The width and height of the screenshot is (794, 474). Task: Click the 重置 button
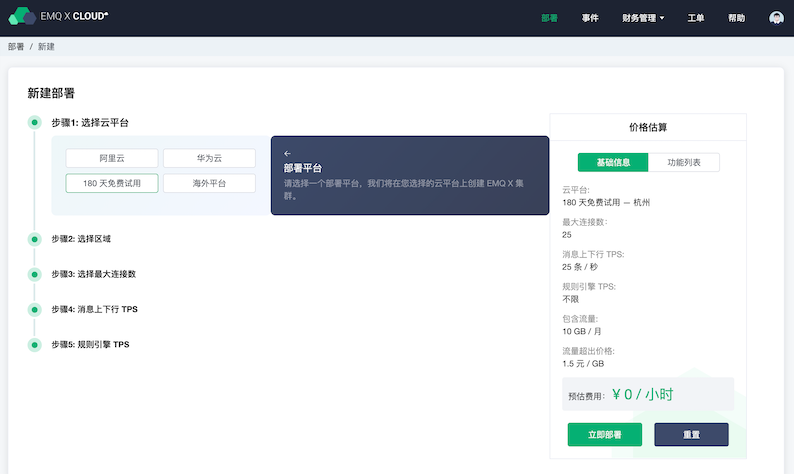691,434
